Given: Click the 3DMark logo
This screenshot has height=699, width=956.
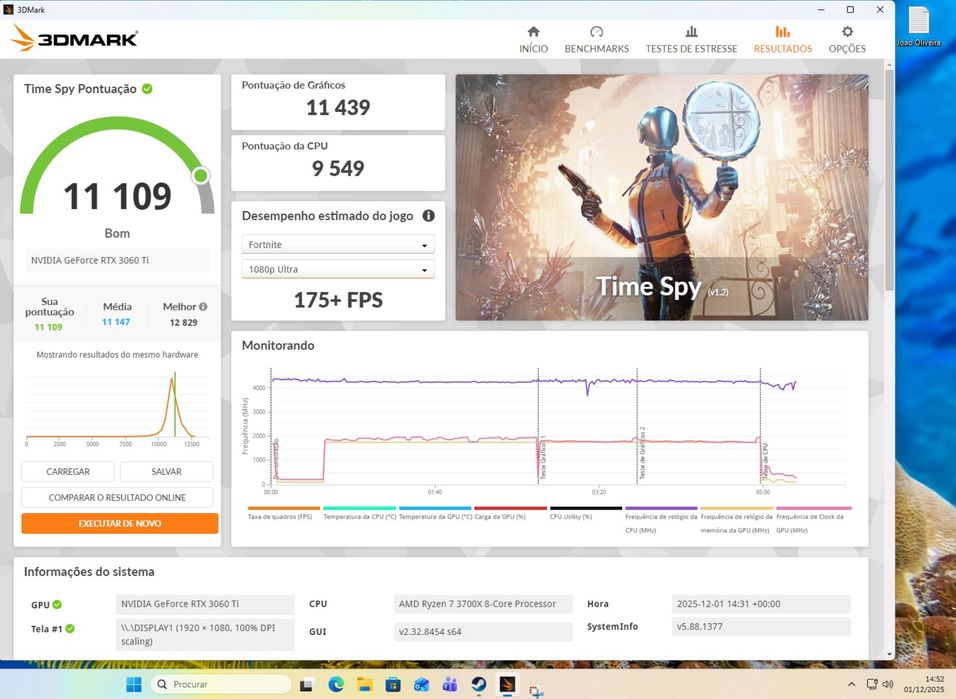Looking at the screenshot, I should tap(74, 38).
